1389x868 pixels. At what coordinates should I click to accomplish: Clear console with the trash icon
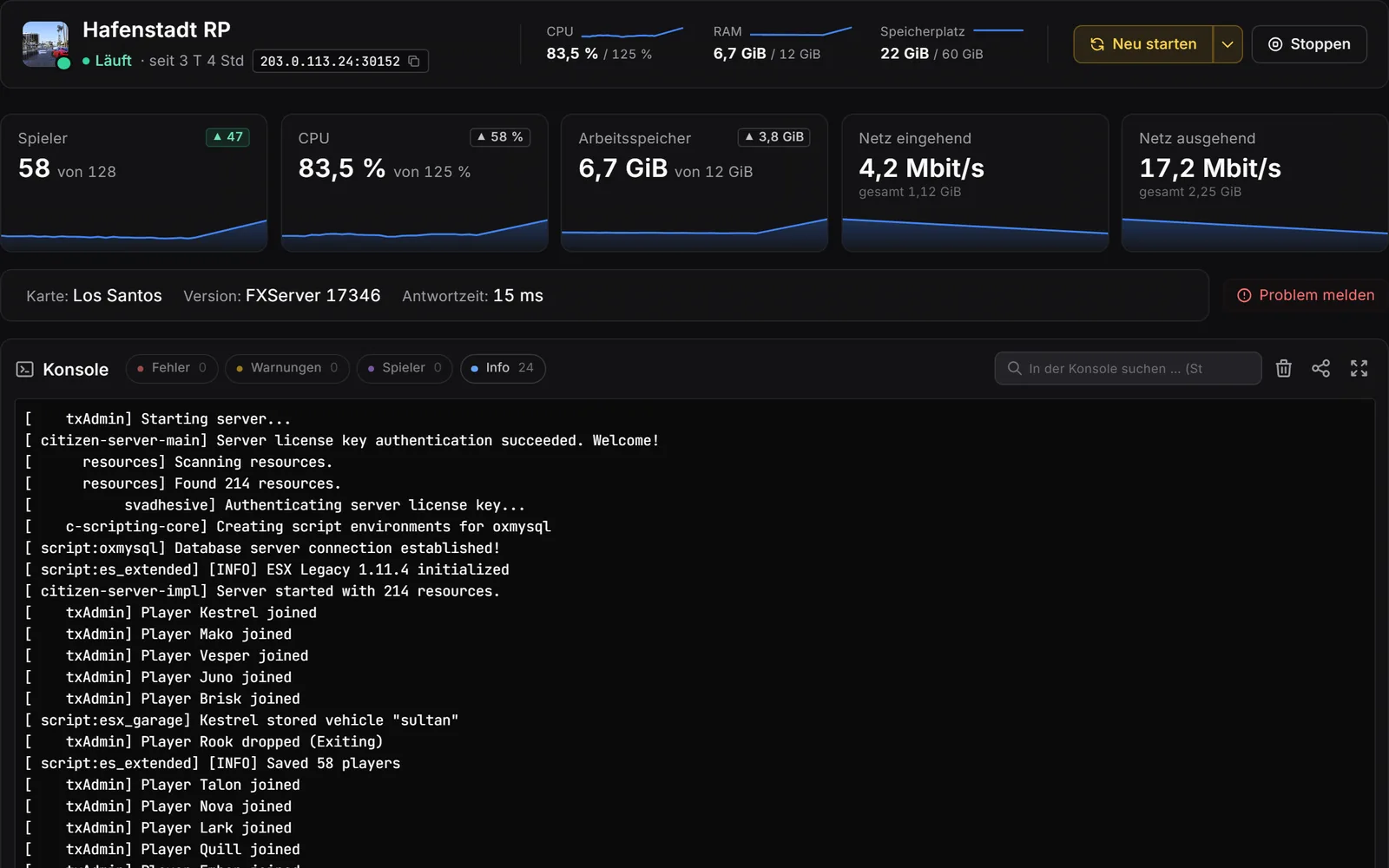(x=1284, y=368)
